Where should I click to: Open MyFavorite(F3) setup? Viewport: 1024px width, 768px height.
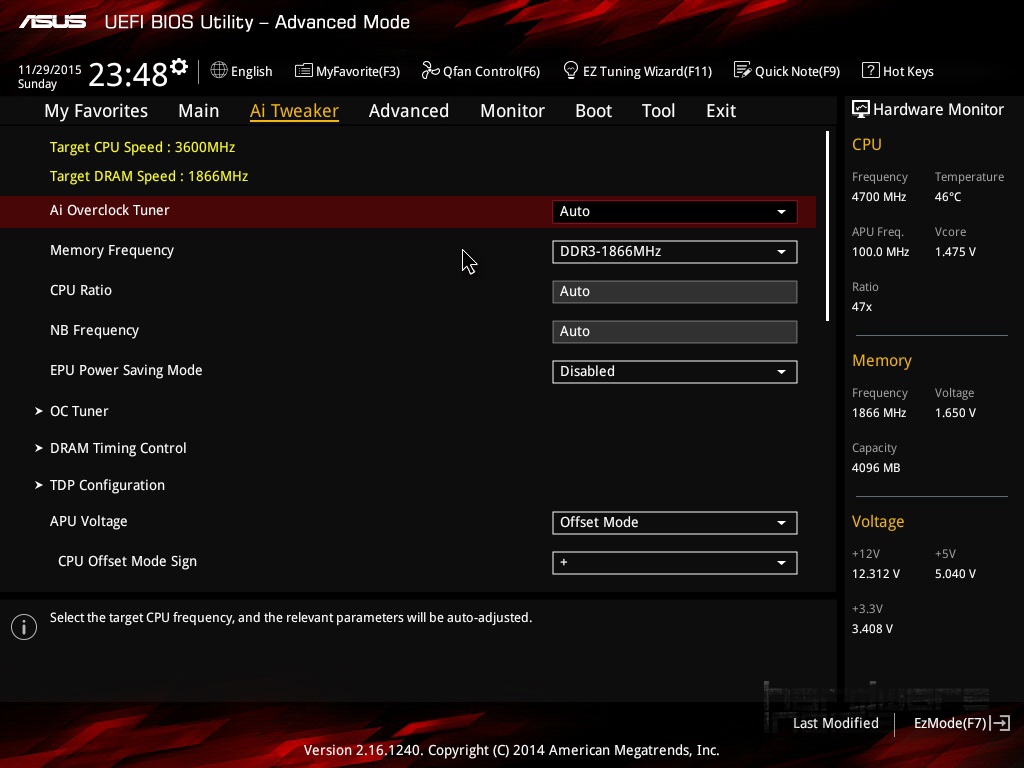[347, 71]
